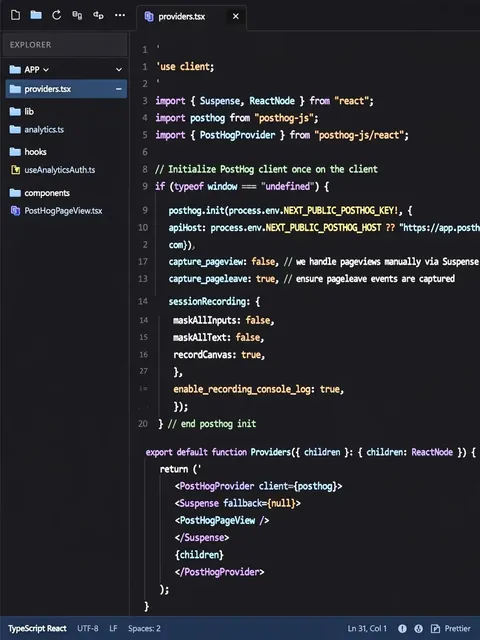Click the Ln 31, Col 1 position indicator
The width and height of the screenshot is (480, 640).
coord(367,629)
